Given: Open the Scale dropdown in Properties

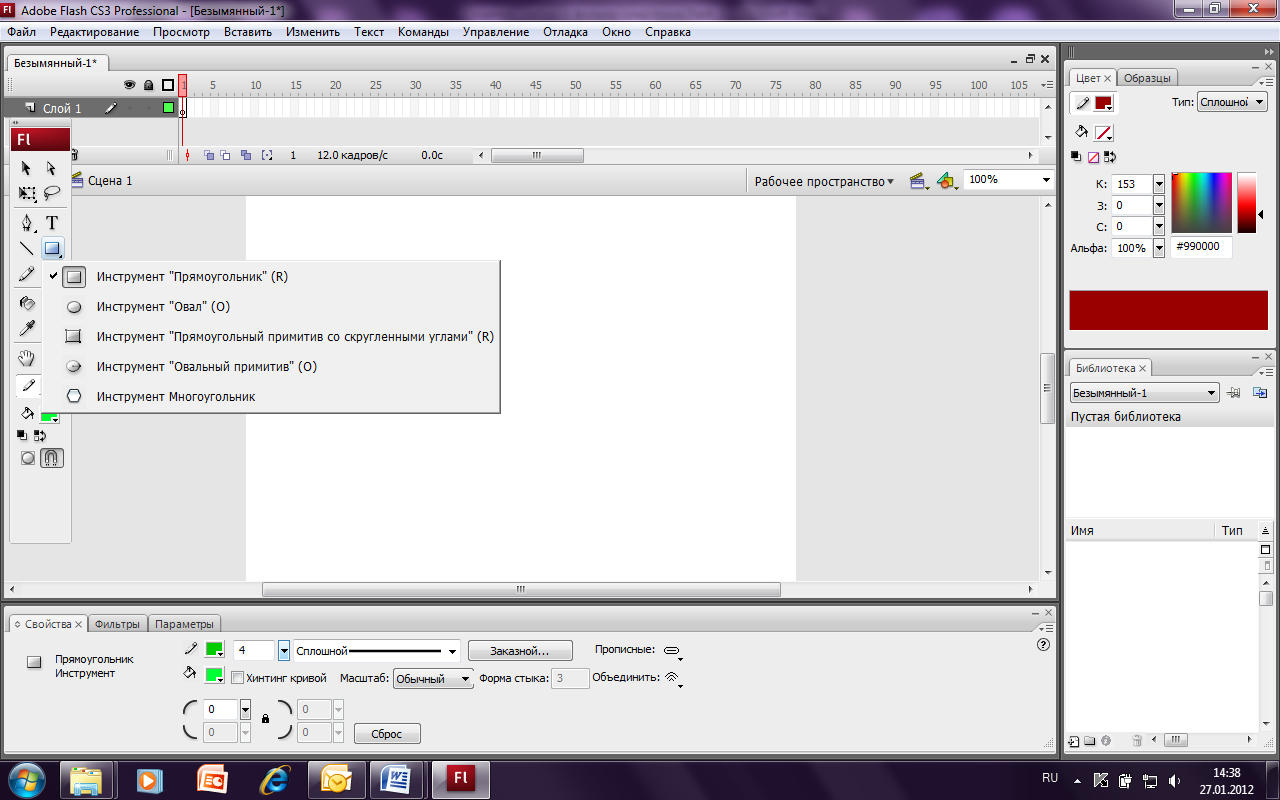Looking at the screenshot, I should [433, 678].
